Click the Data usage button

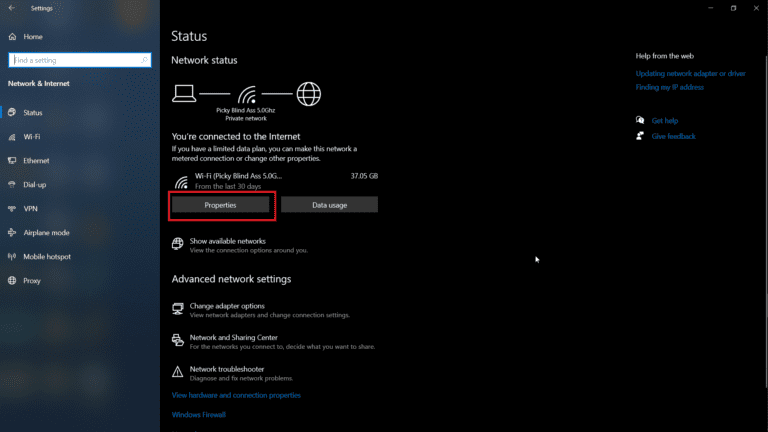330,205
